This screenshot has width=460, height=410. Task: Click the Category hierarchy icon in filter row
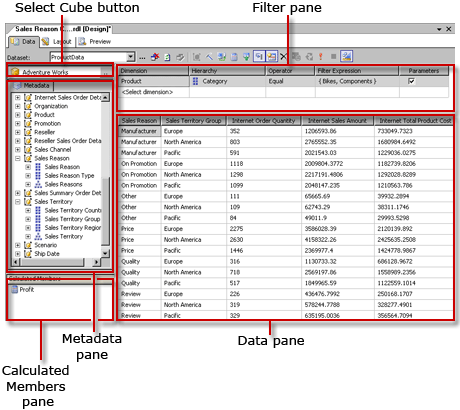(x=195, y=81)
